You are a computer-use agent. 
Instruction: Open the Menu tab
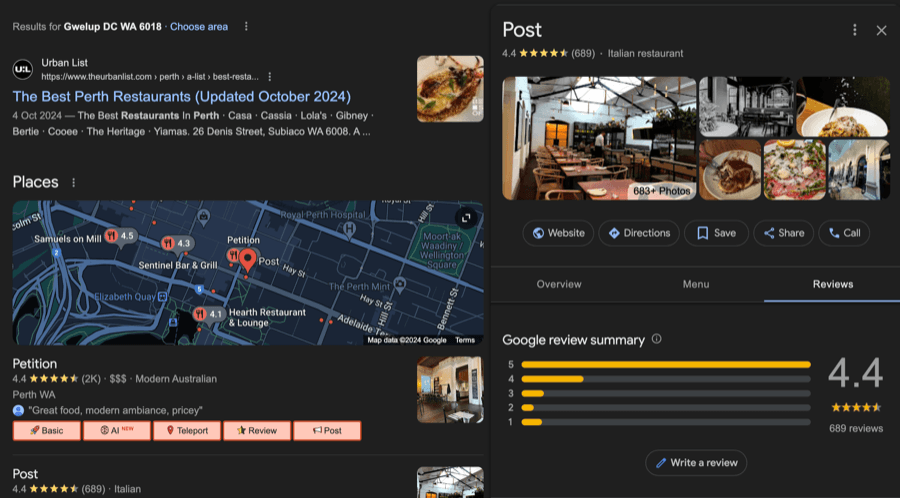click(696, 284)
